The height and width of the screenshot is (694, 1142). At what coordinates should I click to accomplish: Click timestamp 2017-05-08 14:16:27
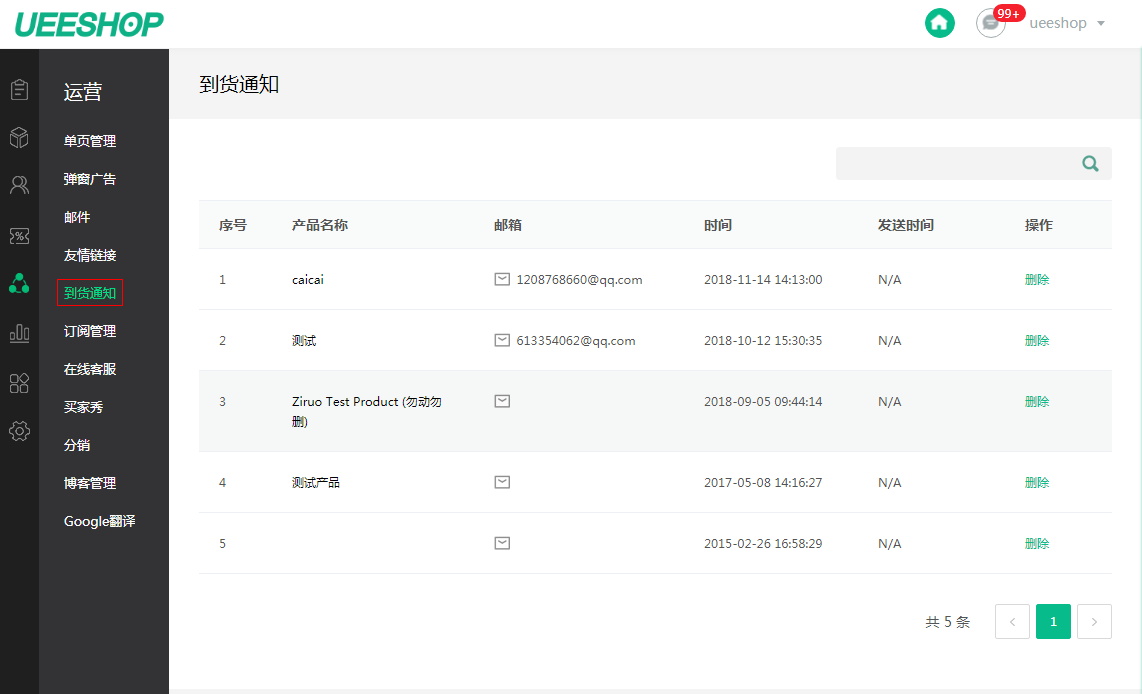(763, 482)
